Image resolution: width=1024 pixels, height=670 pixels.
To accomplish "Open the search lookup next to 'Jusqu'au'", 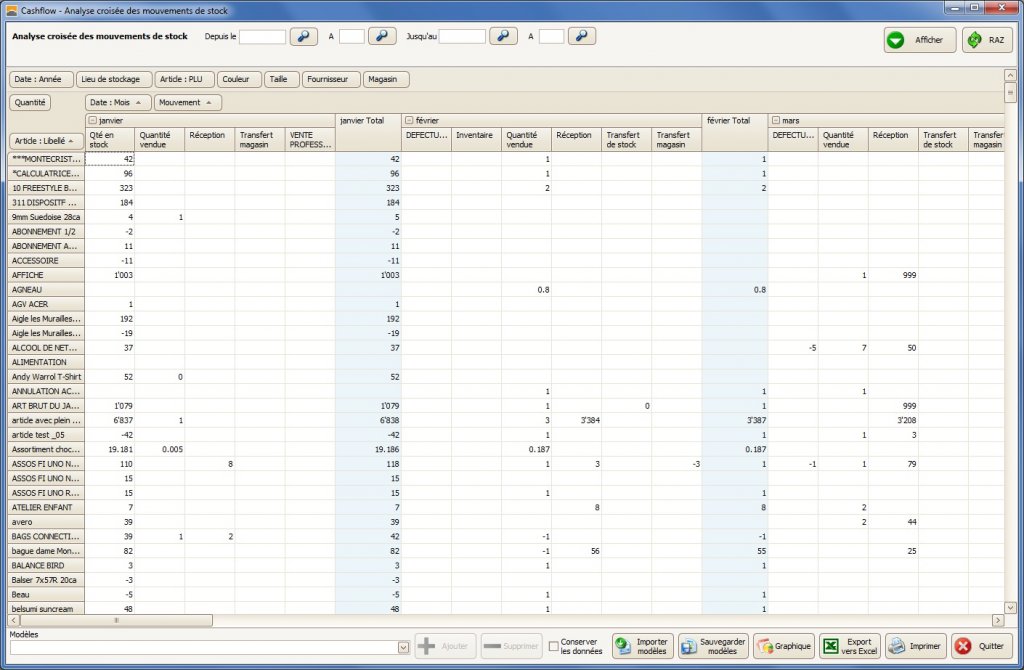I will 503,36.
